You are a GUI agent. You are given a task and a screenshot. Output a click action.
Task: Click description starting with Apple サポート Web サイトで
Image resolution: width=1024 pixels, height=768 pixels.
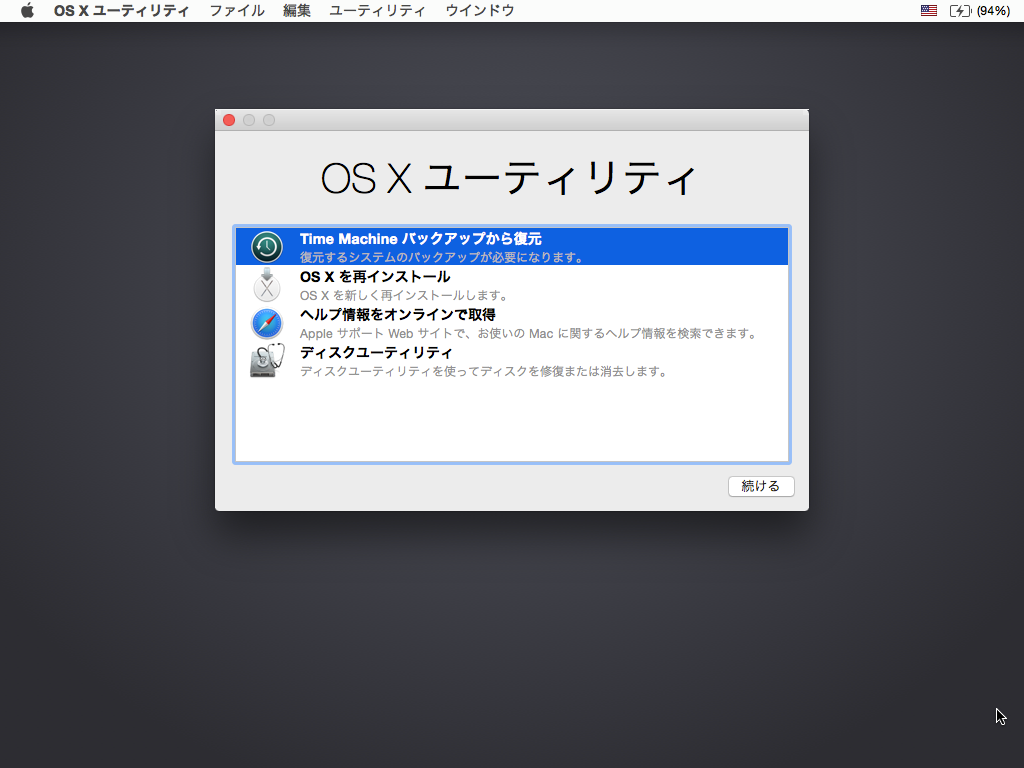pyautogui.click(x=529, y=333)
